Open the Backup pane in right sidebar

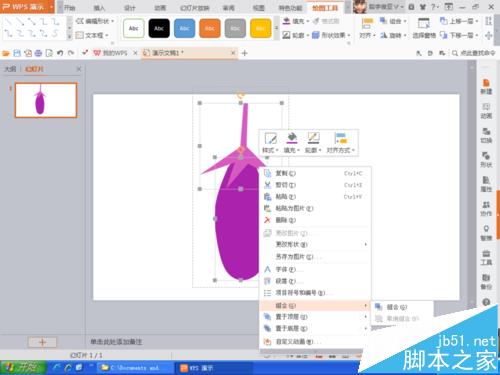click(486, 282)
